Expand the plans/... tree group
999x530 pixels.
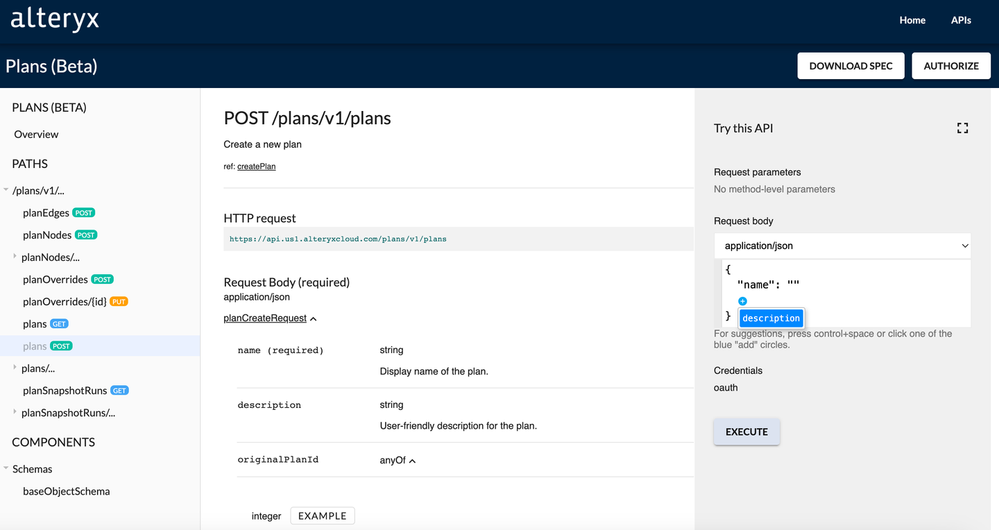tap(15, 368)
